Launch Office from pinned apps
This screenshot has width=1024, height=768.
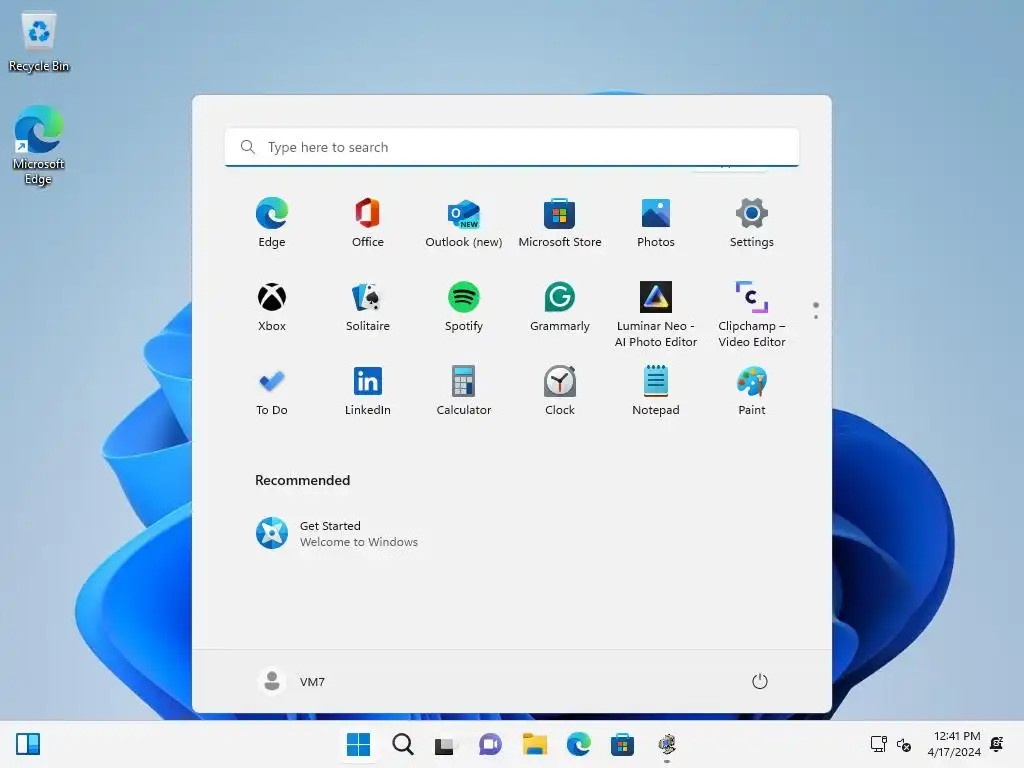click(368, 222)
